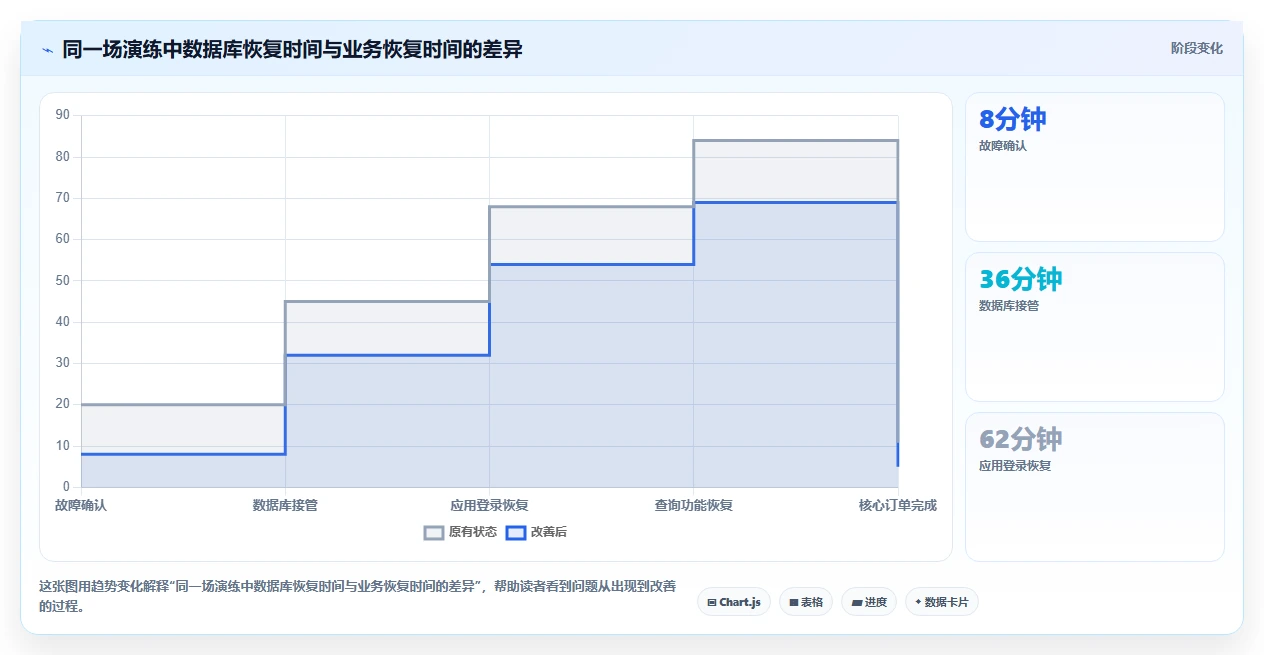Click the 数据库接管 caption under 36分钟

tap(1009, 306)
